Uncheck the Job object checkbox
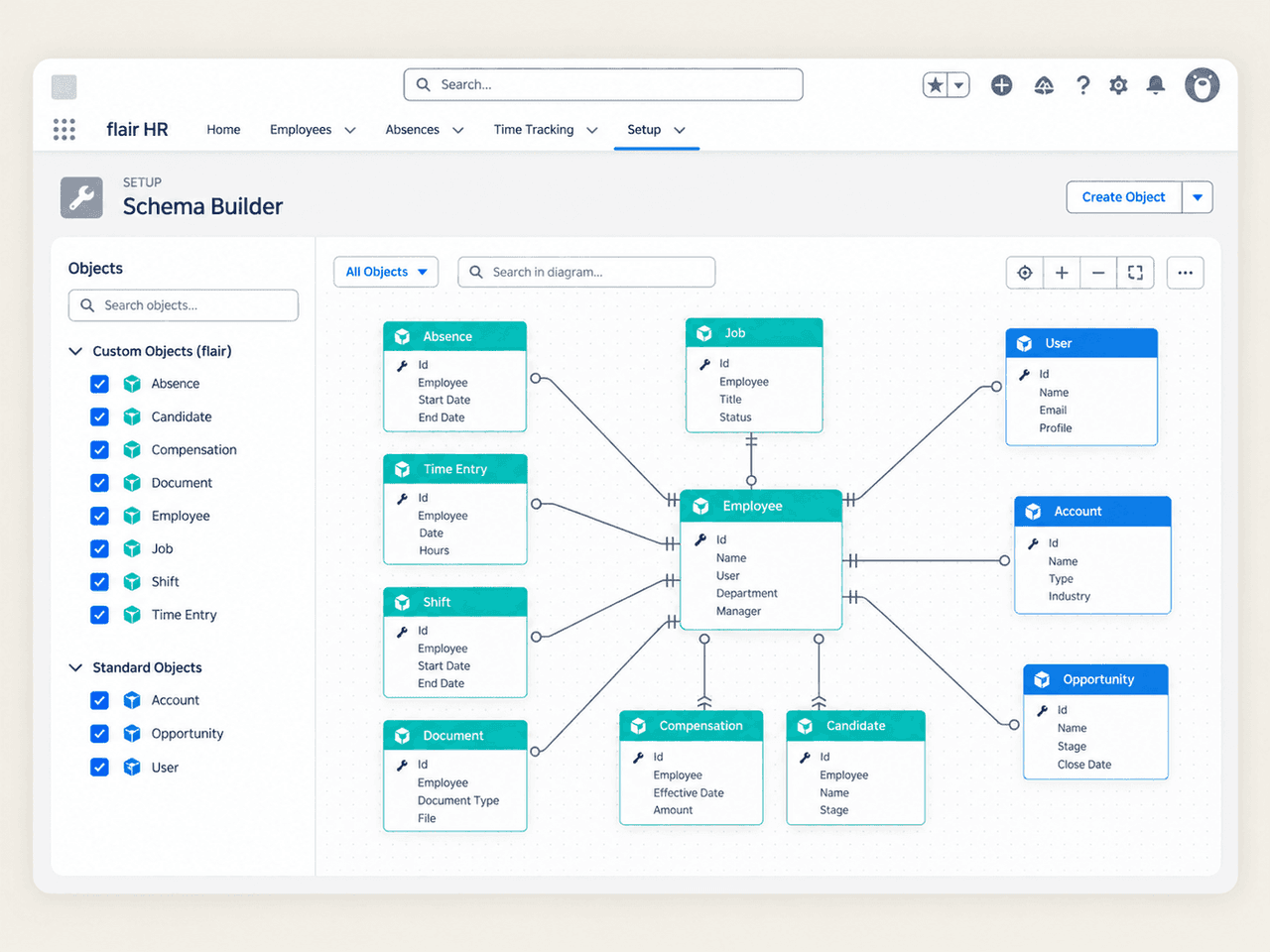The width and height of the screenshot is (1270, 952). (99, 548)
